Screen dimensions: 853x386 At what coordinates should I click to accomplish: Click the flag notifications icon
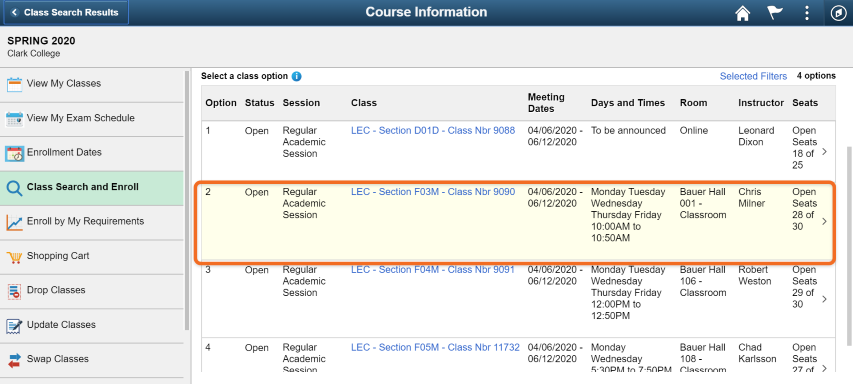[x=775, y=13]
